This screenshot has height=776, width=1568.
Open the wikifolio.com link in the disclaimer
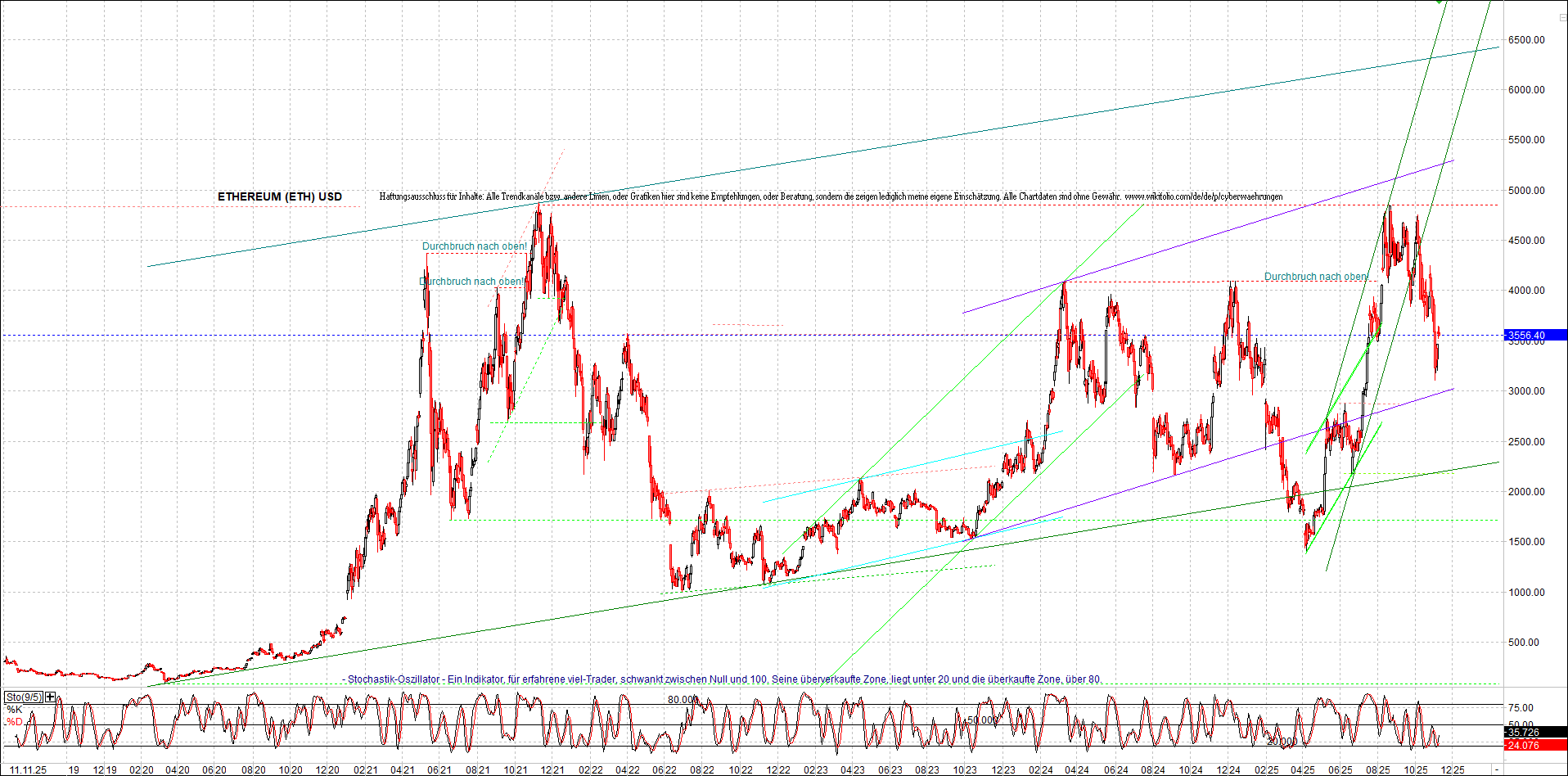[x=1203, y=196]
